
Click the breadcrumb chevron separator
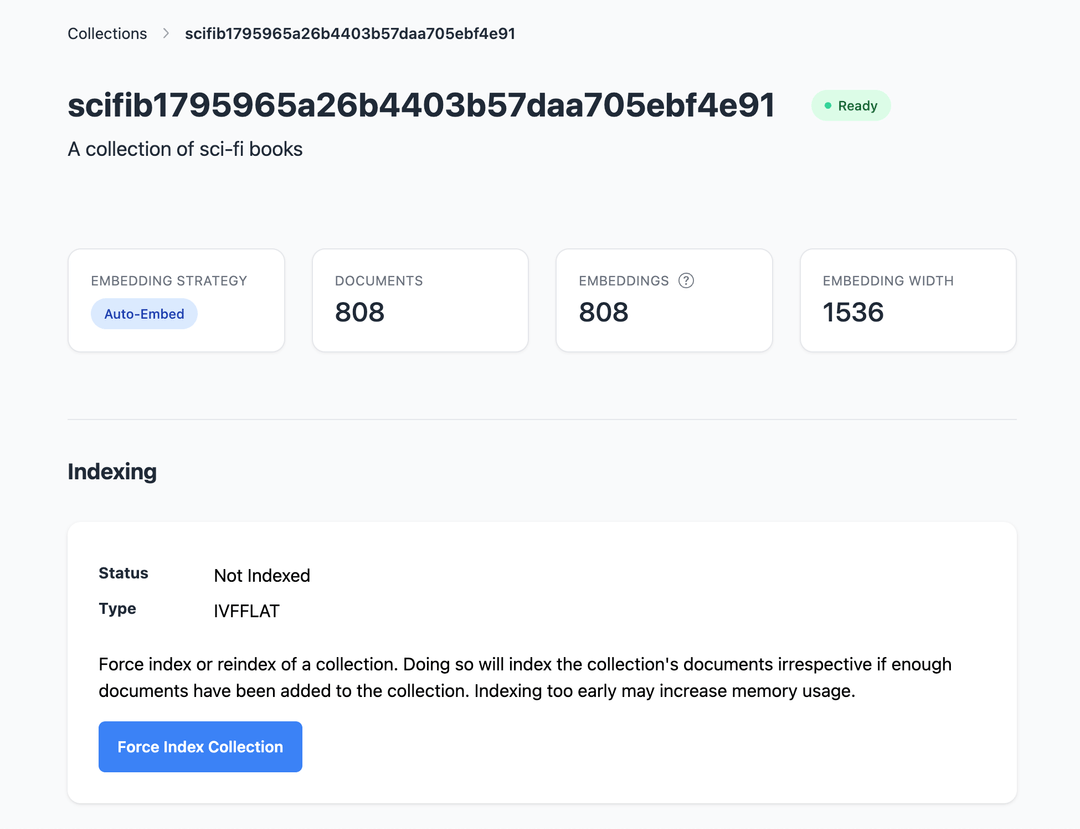pyautogui.click(x=166, y=34)
